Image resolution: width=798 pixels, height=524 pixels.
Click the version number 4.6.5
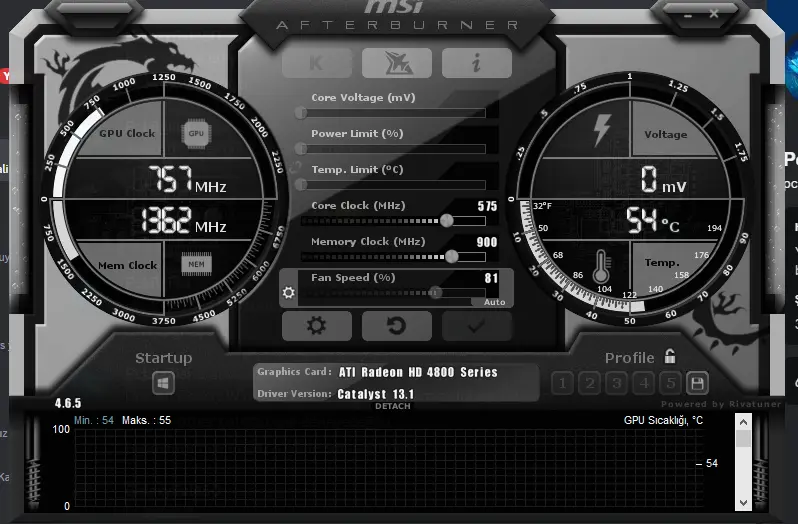[x=68, y=403]
